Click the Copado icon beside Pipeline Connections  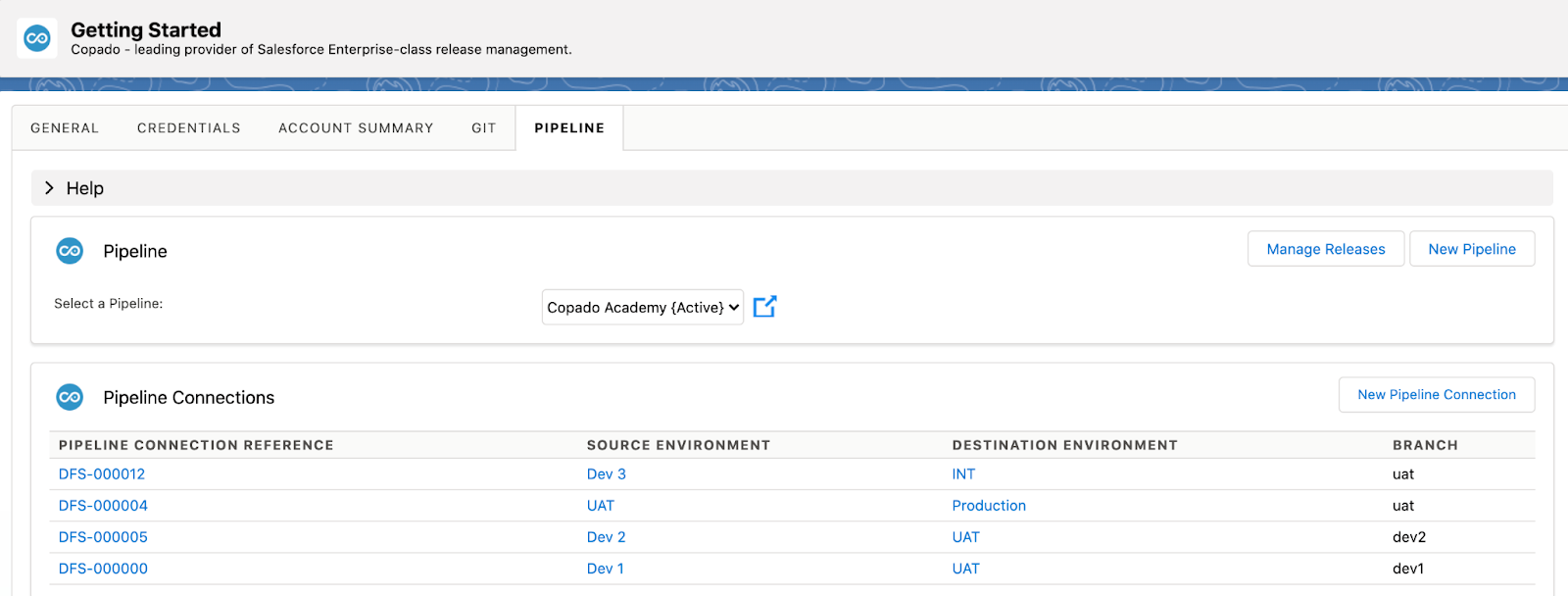(x=70, y=397)
